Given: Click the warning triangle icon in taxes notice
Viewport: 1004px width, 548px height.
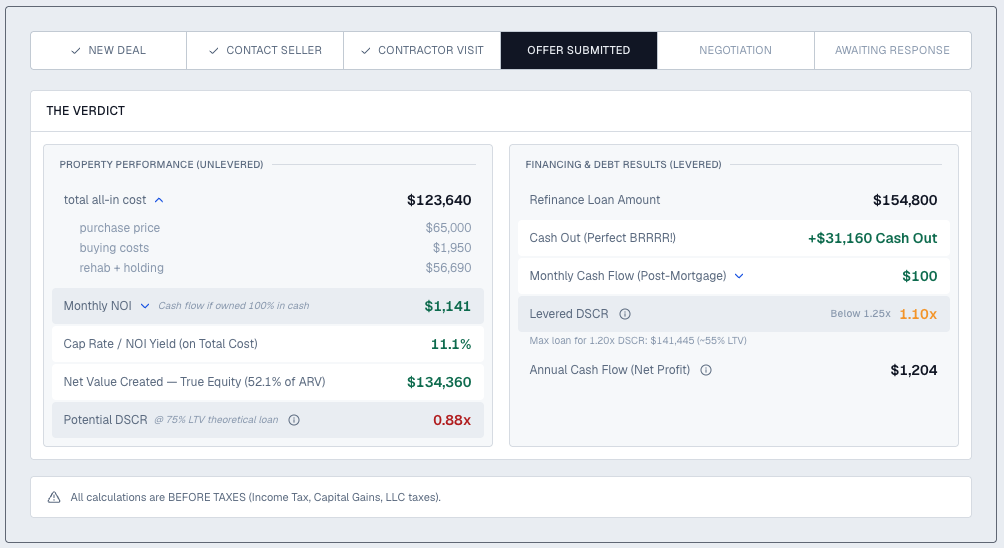Looking at the screenshot, I should [54, 497].
